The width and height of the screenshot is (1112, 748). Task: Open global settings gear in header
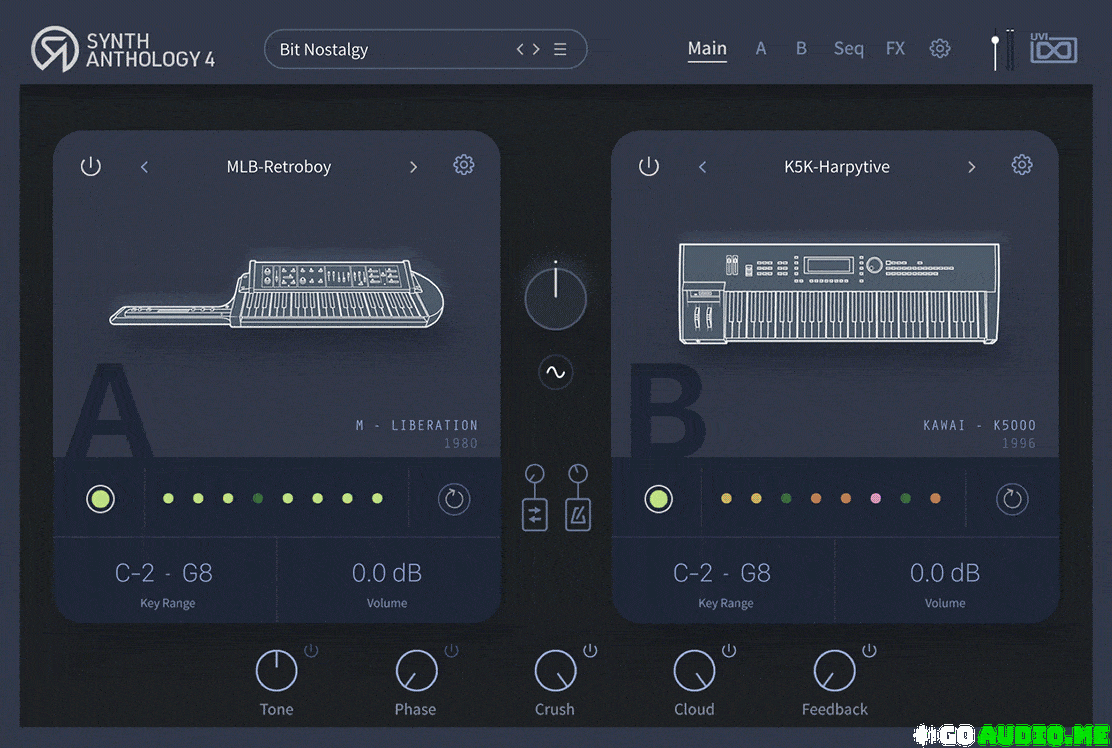[940, 48]
